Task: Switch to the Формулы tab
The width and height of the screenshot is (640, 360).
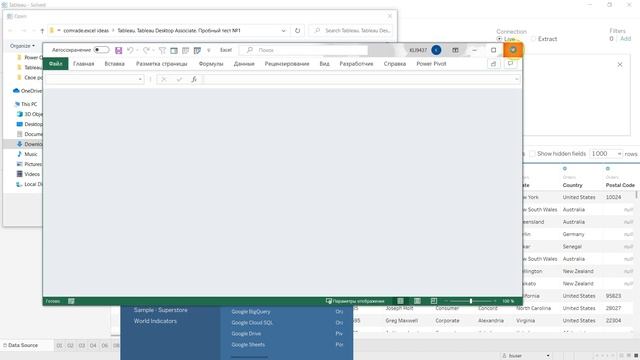Action: [211, 64]
